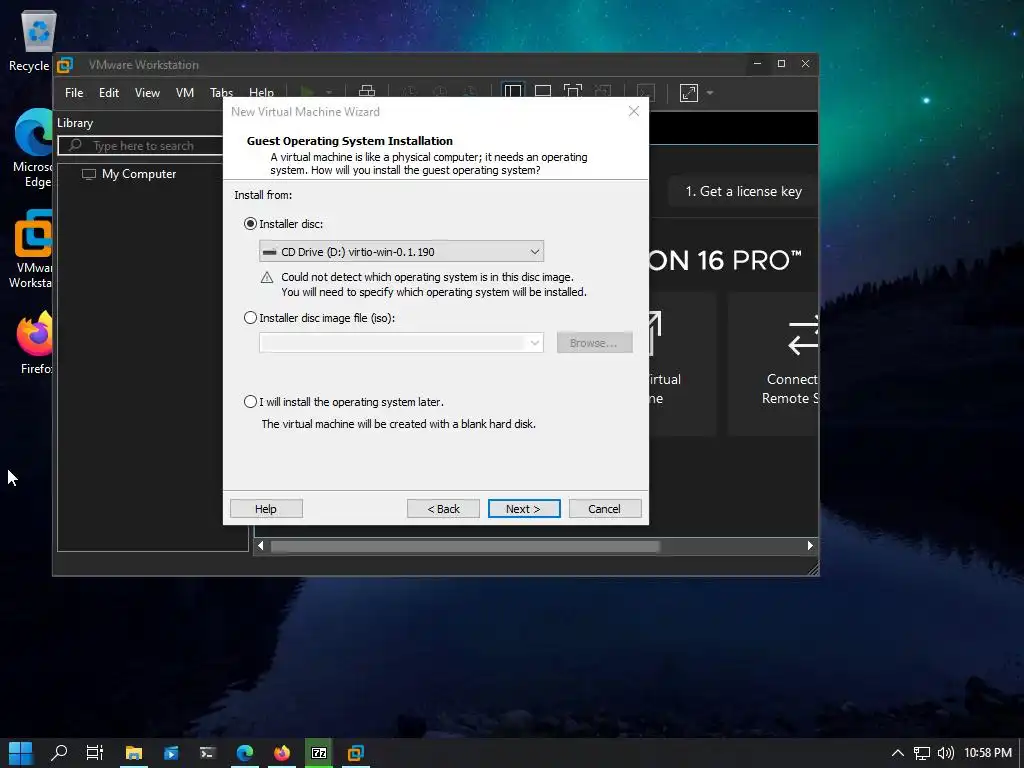The image size is (1024, 768).
Task: Click the 10:58 PM clock
Action: coord(987,753)
